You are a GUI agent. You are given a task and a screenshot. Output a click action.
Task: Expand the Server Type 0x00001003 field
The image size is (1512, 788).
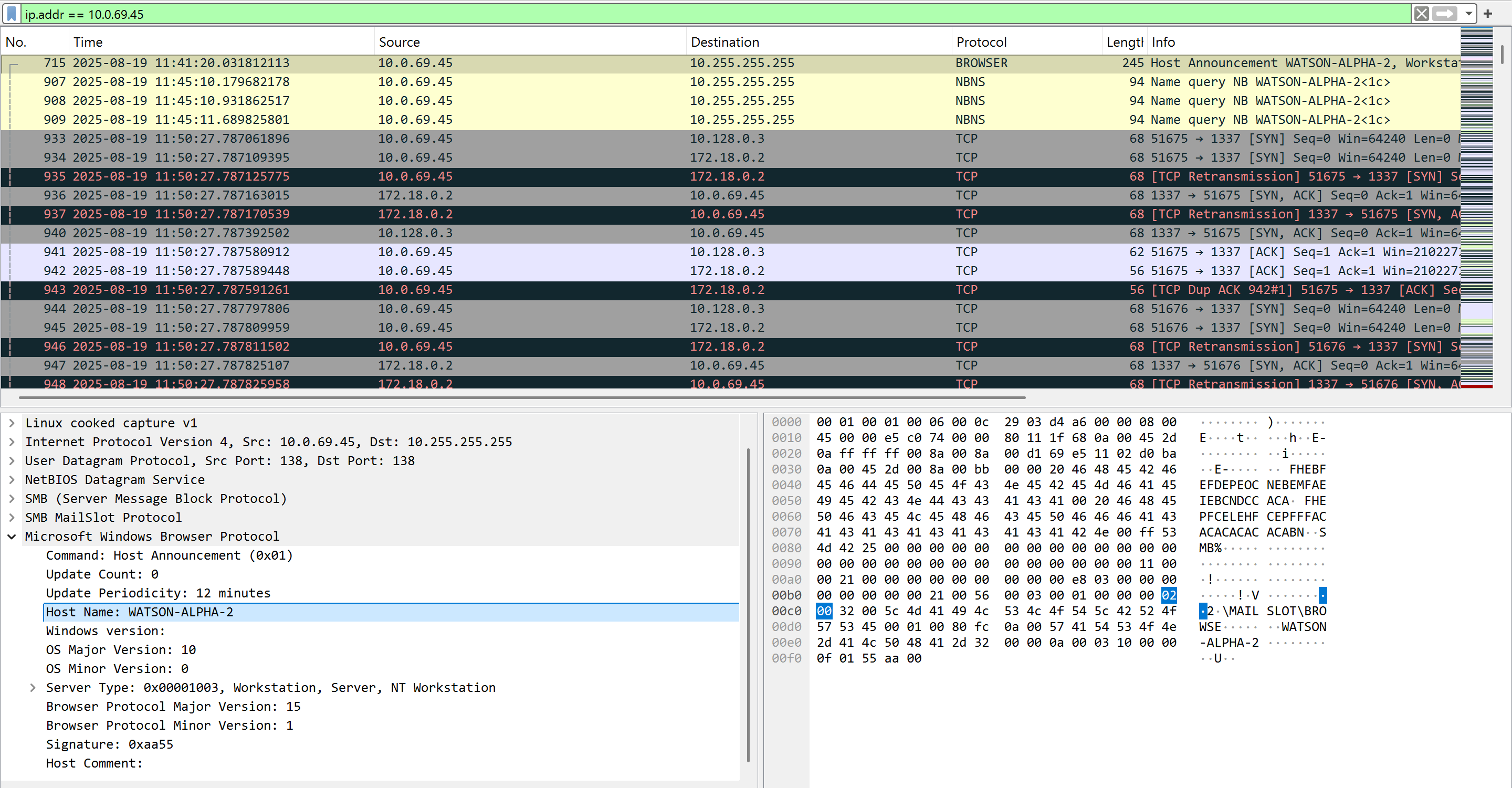(x=33, y=688)
